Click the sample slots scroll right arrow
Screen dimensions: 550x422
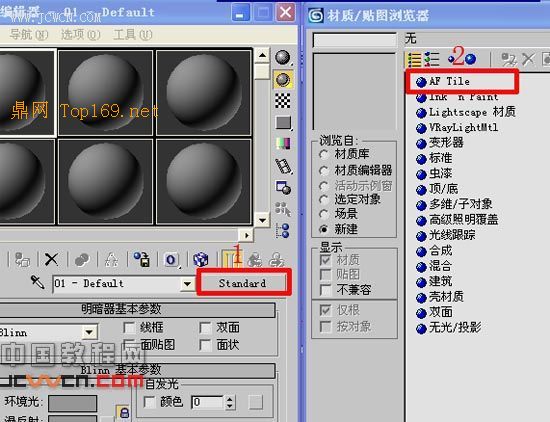click(247, 235)
